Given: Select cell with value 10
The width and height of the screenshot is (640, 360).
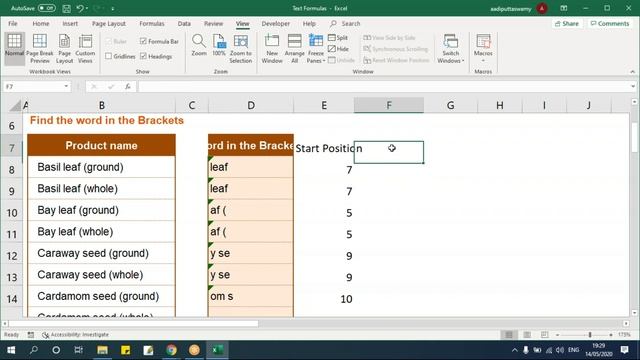Looking at the screenshot, I should [x=324, y=299].
